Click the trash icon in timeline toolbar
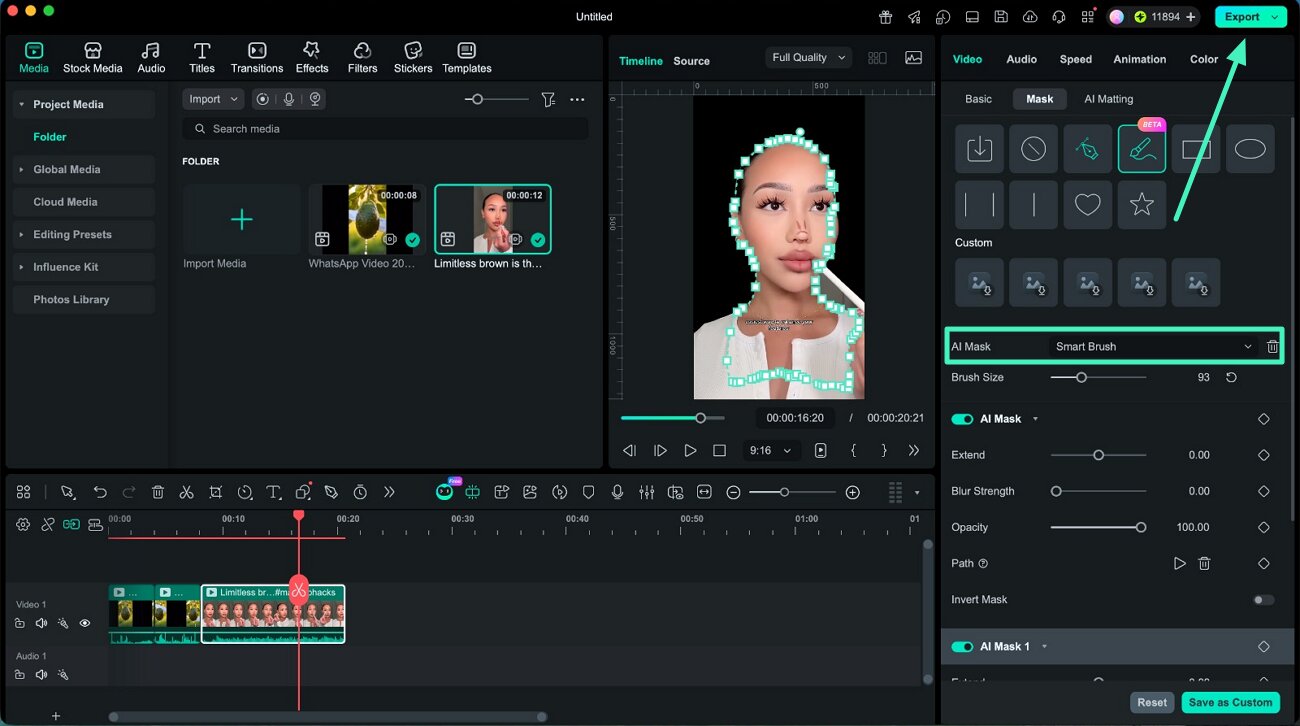Viewport: 1300px width, 726px height. pyautogui.click(x=158, y=492)
